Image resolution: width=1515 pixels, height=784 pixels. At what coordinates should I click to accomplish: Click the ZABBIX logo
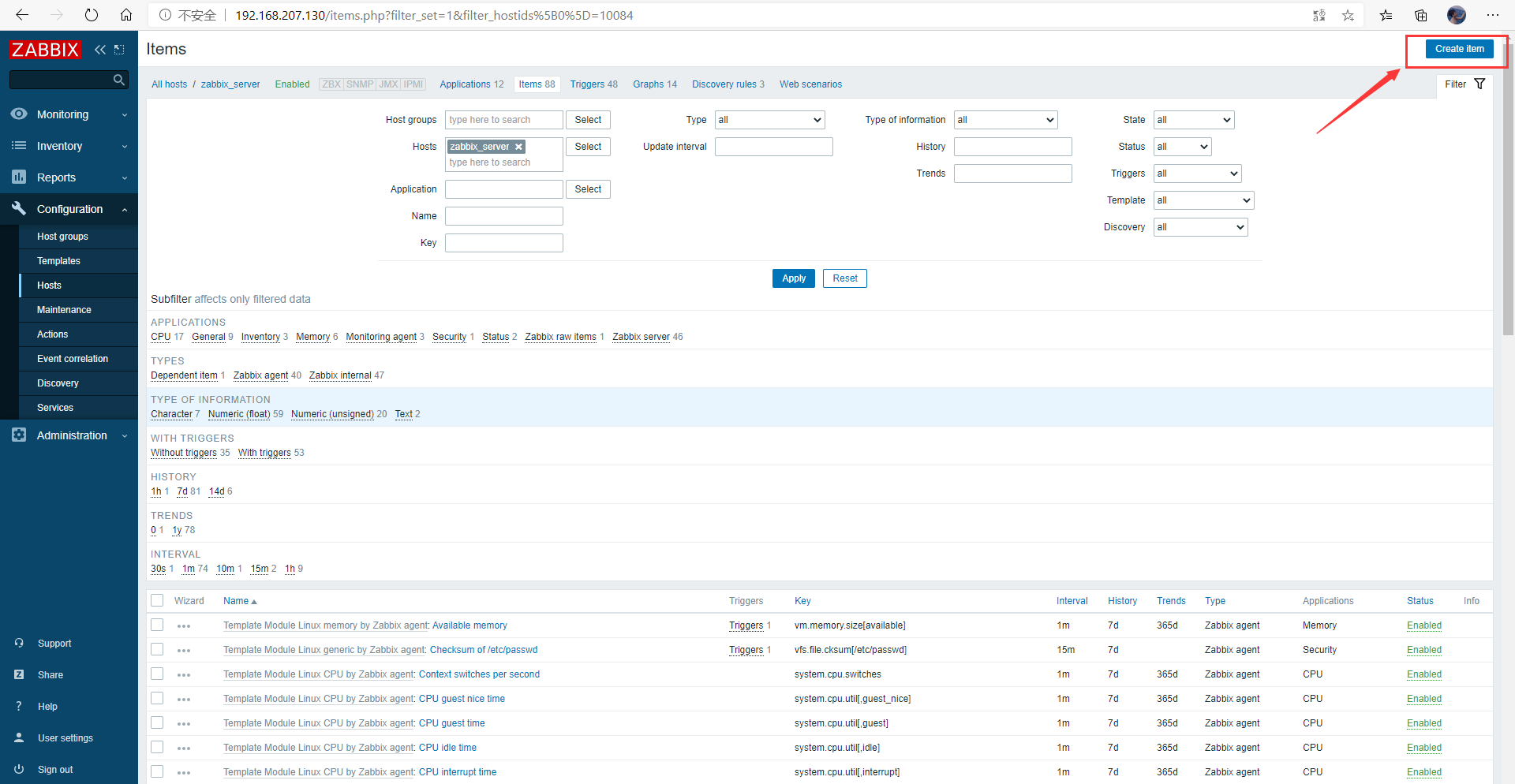(x=45, y=50)
